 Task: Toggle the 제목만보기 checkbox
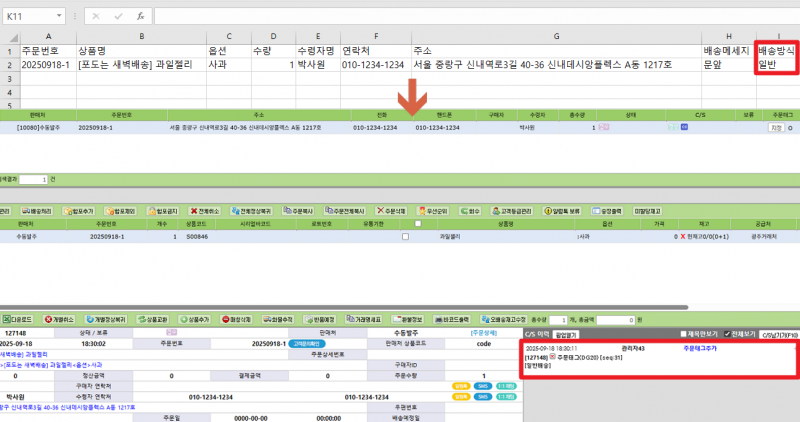(680, 333)
